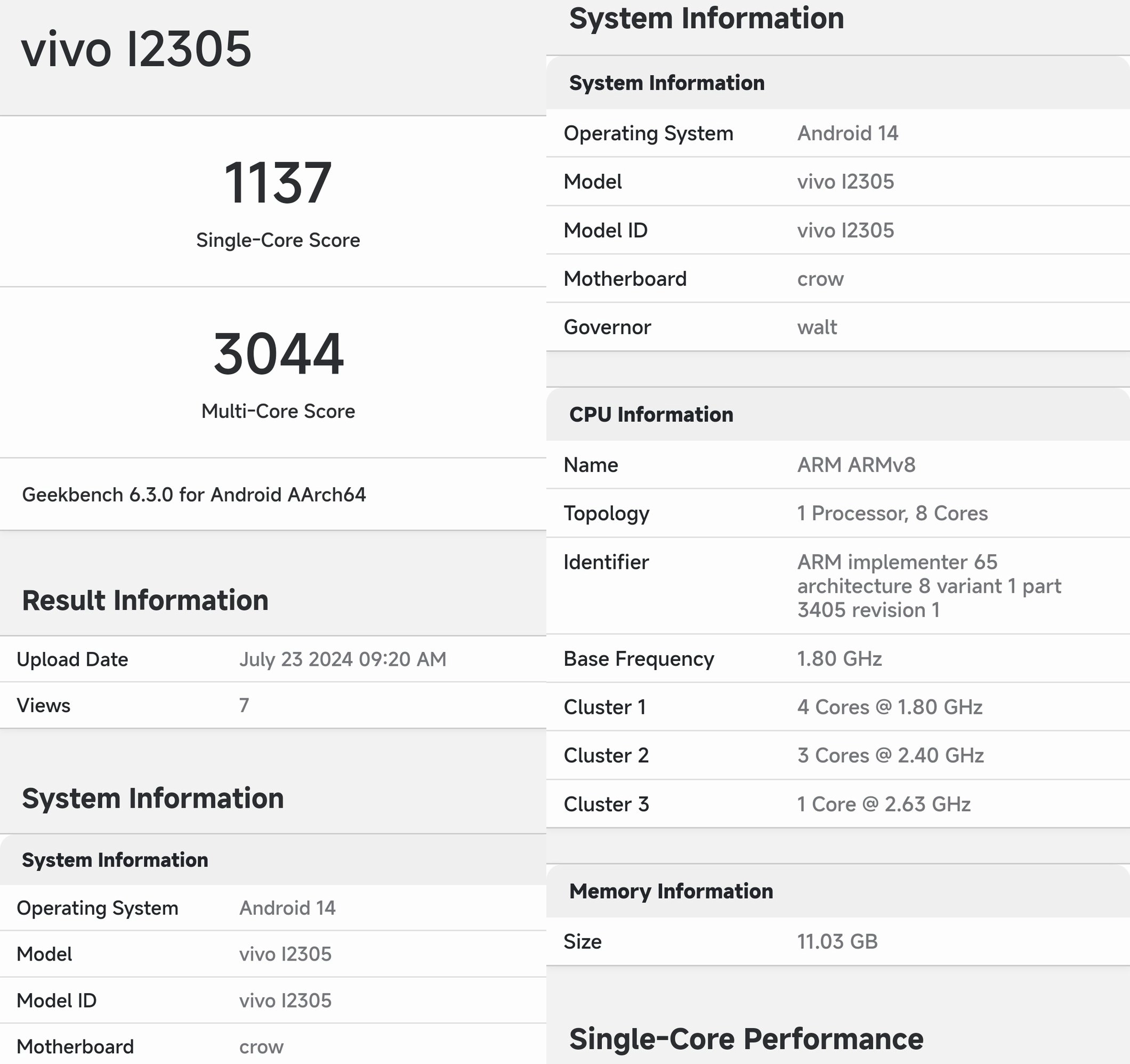Select the Views count 7

pos(244,705)
